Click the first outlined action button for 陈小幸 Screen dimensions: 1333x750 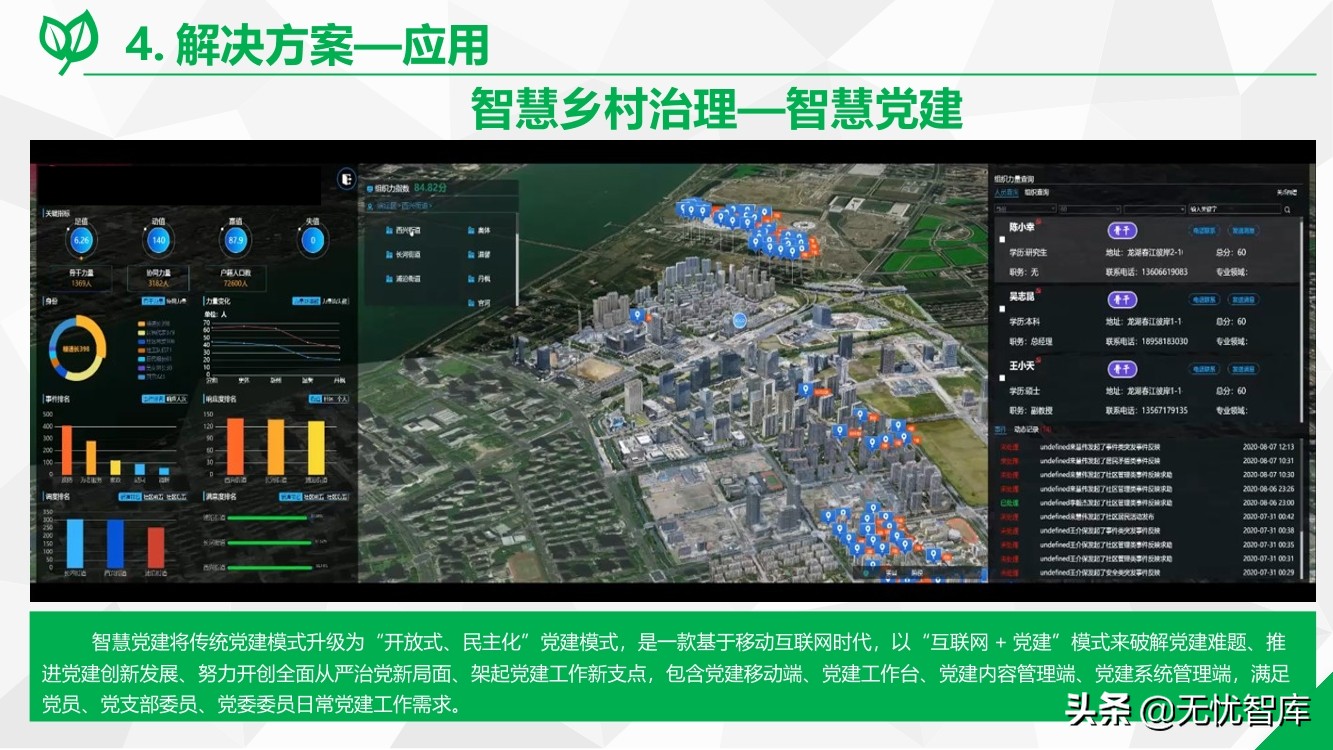pos(1204,231)
